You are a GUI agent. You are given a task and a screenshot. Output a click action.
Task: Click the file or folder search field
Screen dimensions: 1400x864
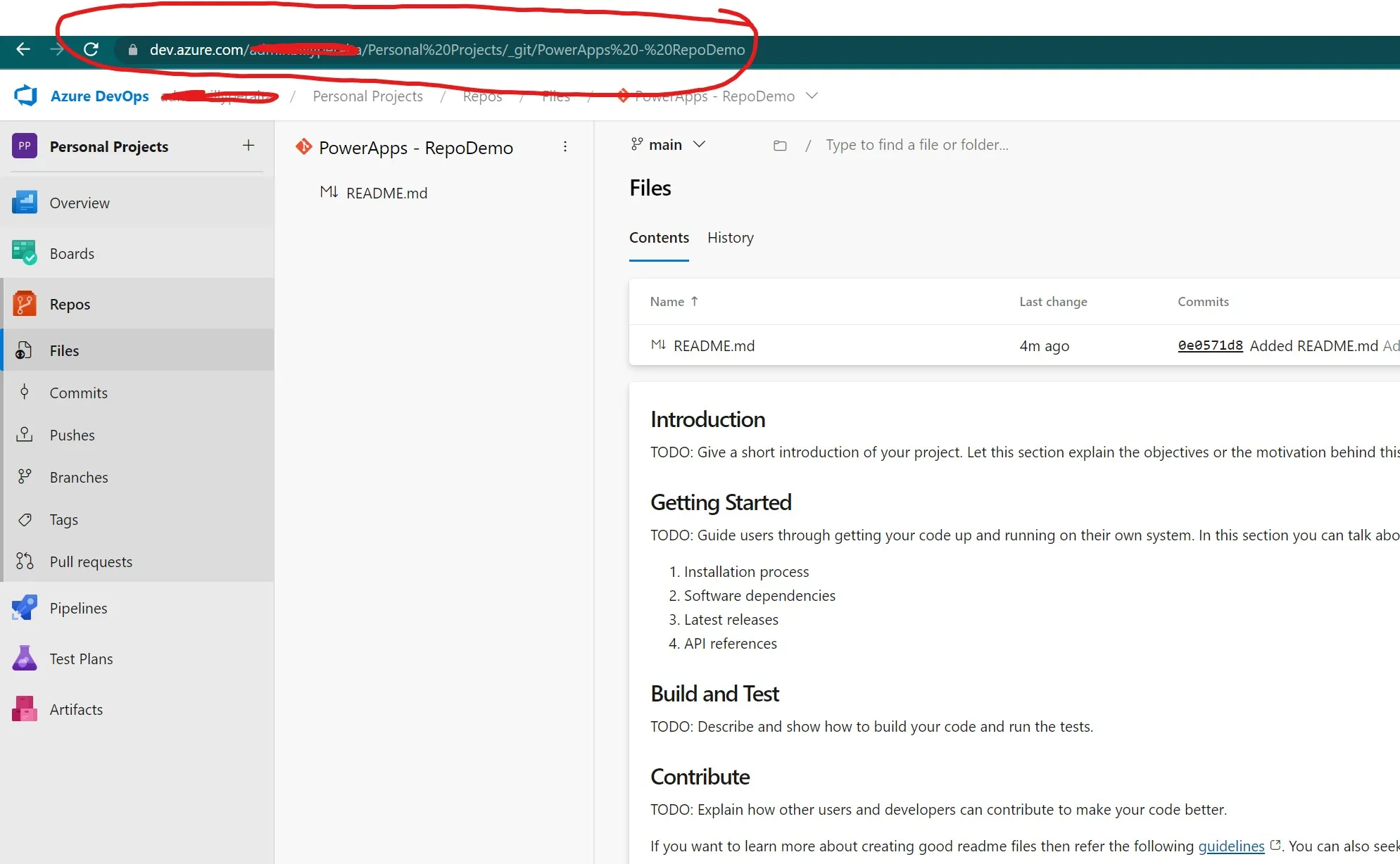(916, 144)
